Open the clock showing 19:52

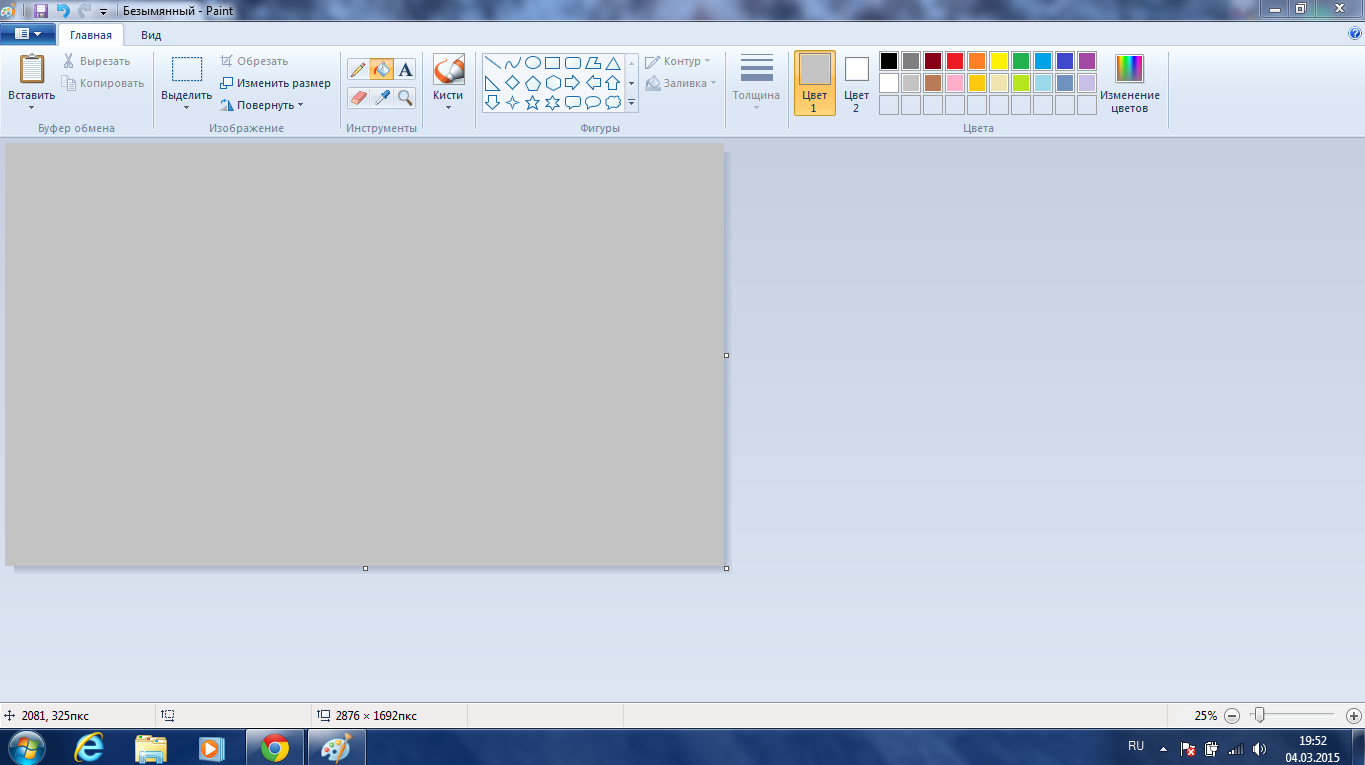pos(1312,749)
